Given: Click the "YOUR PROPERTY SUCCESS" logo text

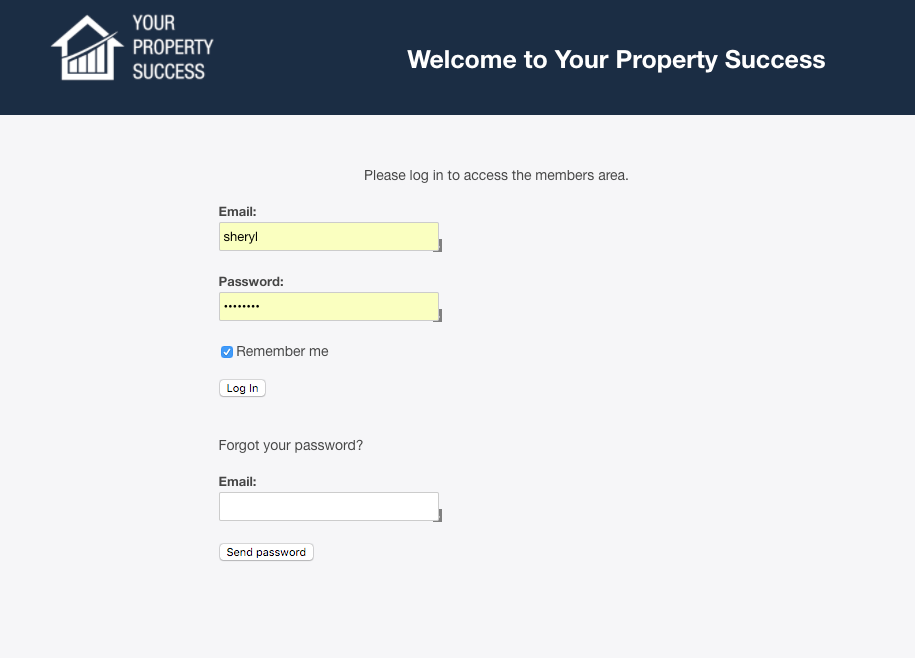Looking at the screenshot, I should pyautogui.click(x=172, y=48).
